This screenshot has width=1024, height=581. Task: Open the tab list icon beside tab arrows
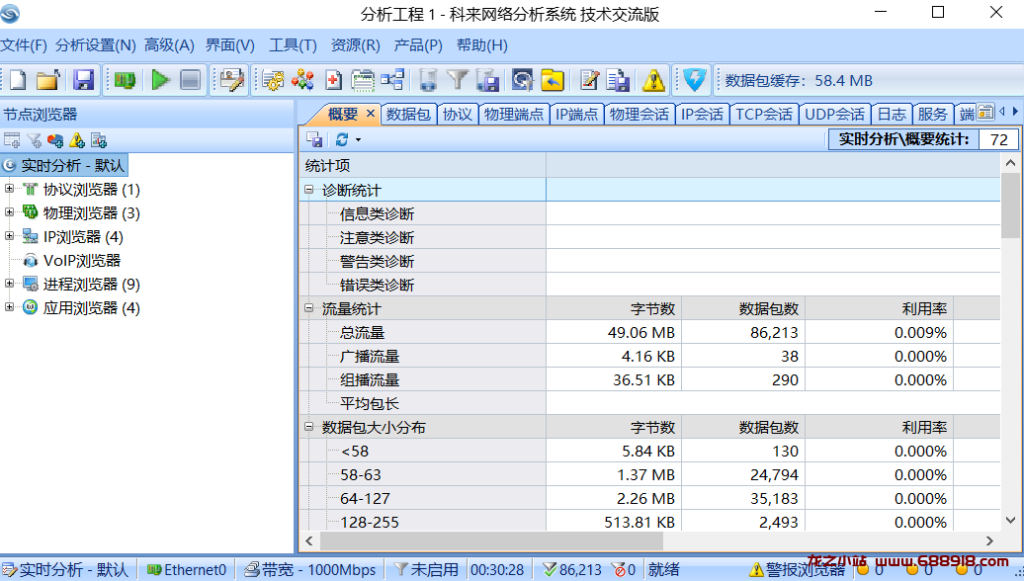click(x=985, y=112)
